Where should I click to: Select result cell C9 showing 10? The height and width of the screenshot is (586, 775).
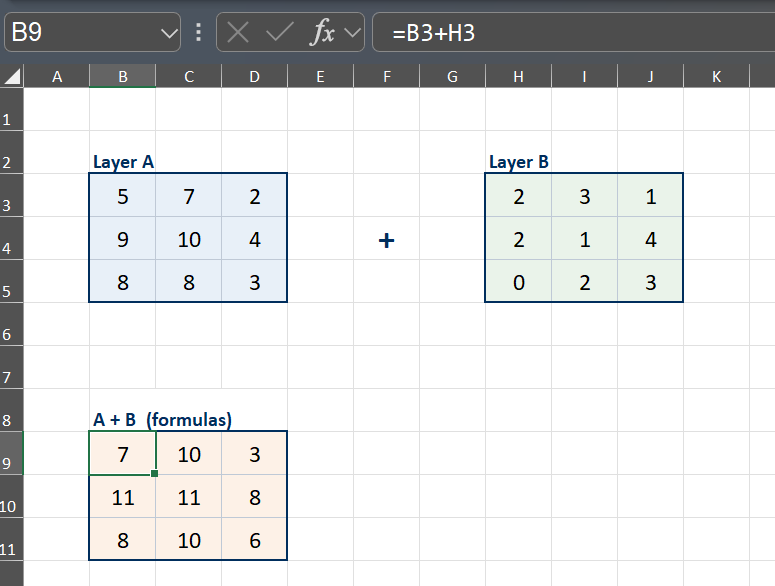click(x=189, y=453)
